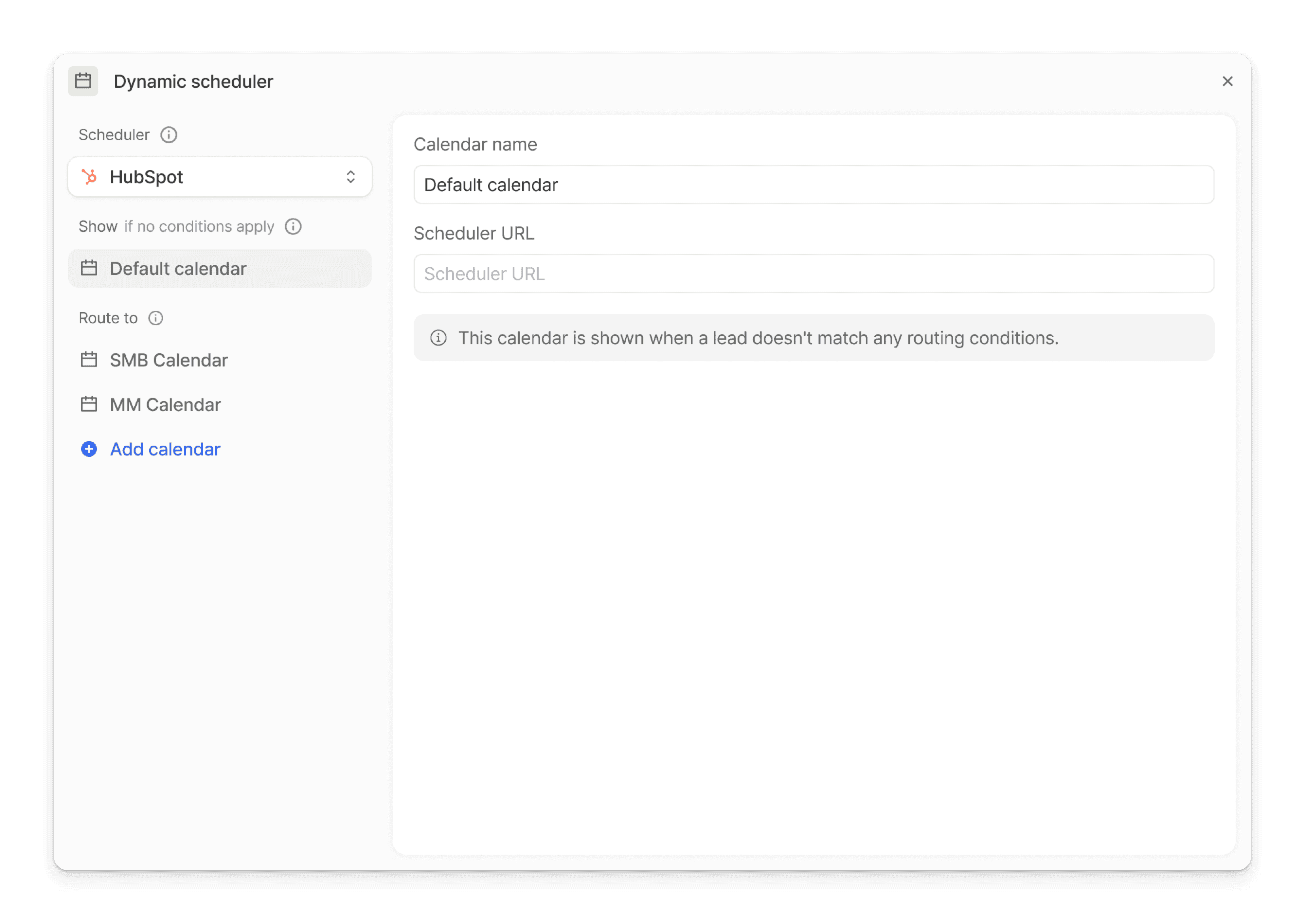
Task: Select MM Calendar route
Action: [165, 404]
